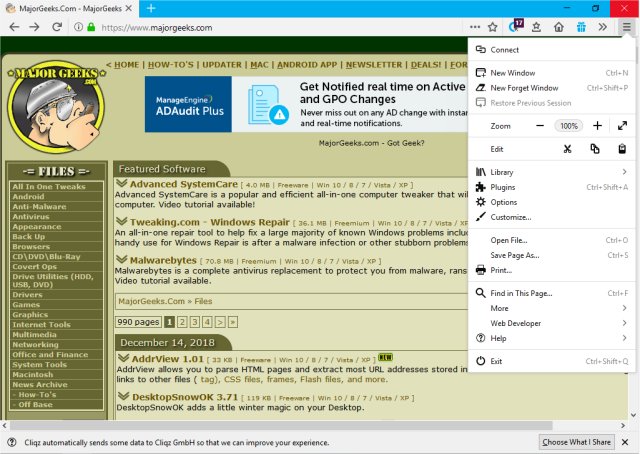Open a new tab with plus button
The height and width of the screenshot is (454, 640).
point(151,8)
